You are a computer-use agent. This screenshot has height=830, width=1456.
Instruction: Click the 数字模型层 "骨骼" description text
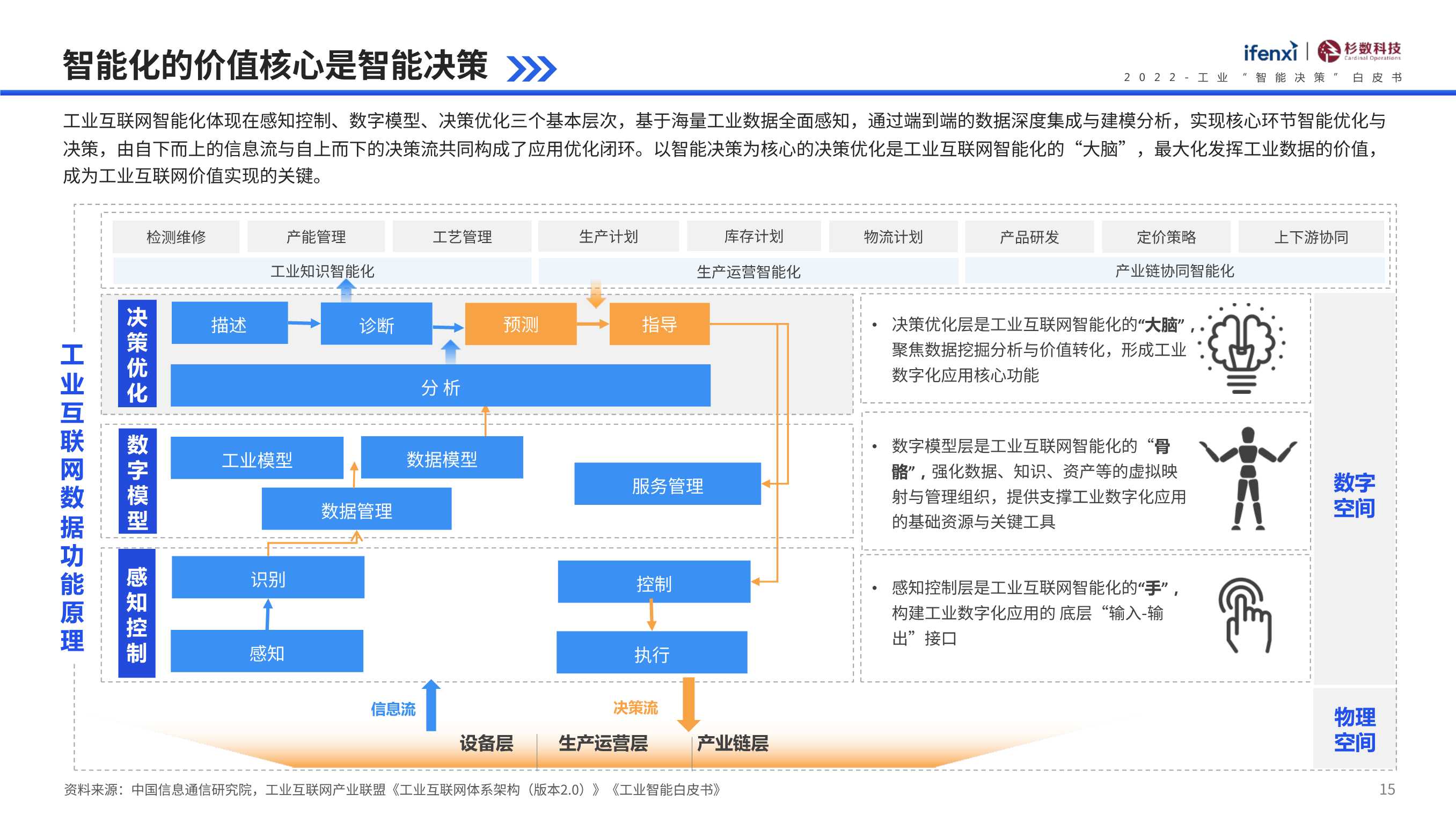1038,483
